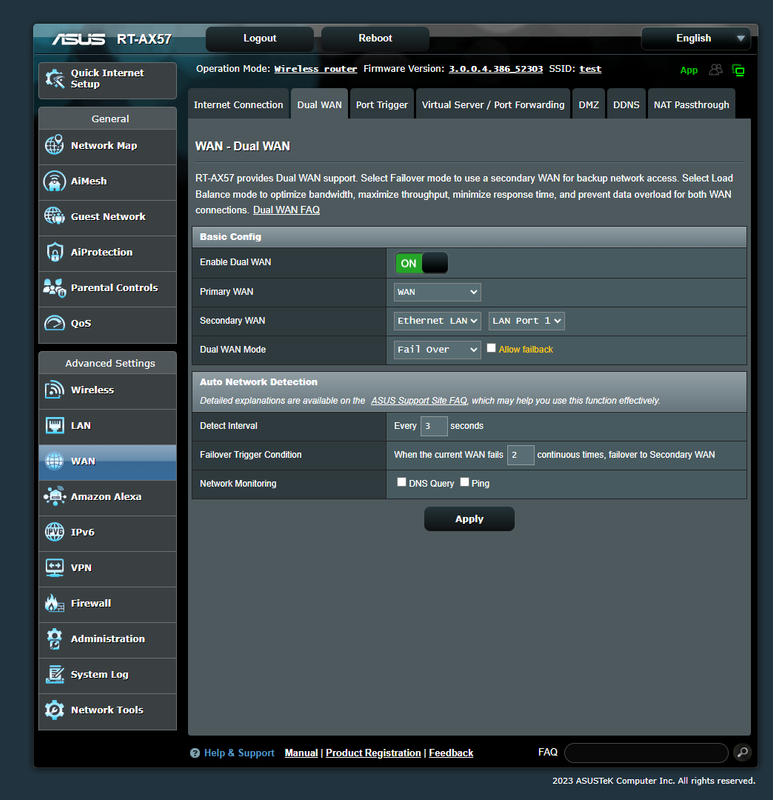Click the Wireless signal icon
This screenshot has width=773, height=800.
(x=55, y=390)
